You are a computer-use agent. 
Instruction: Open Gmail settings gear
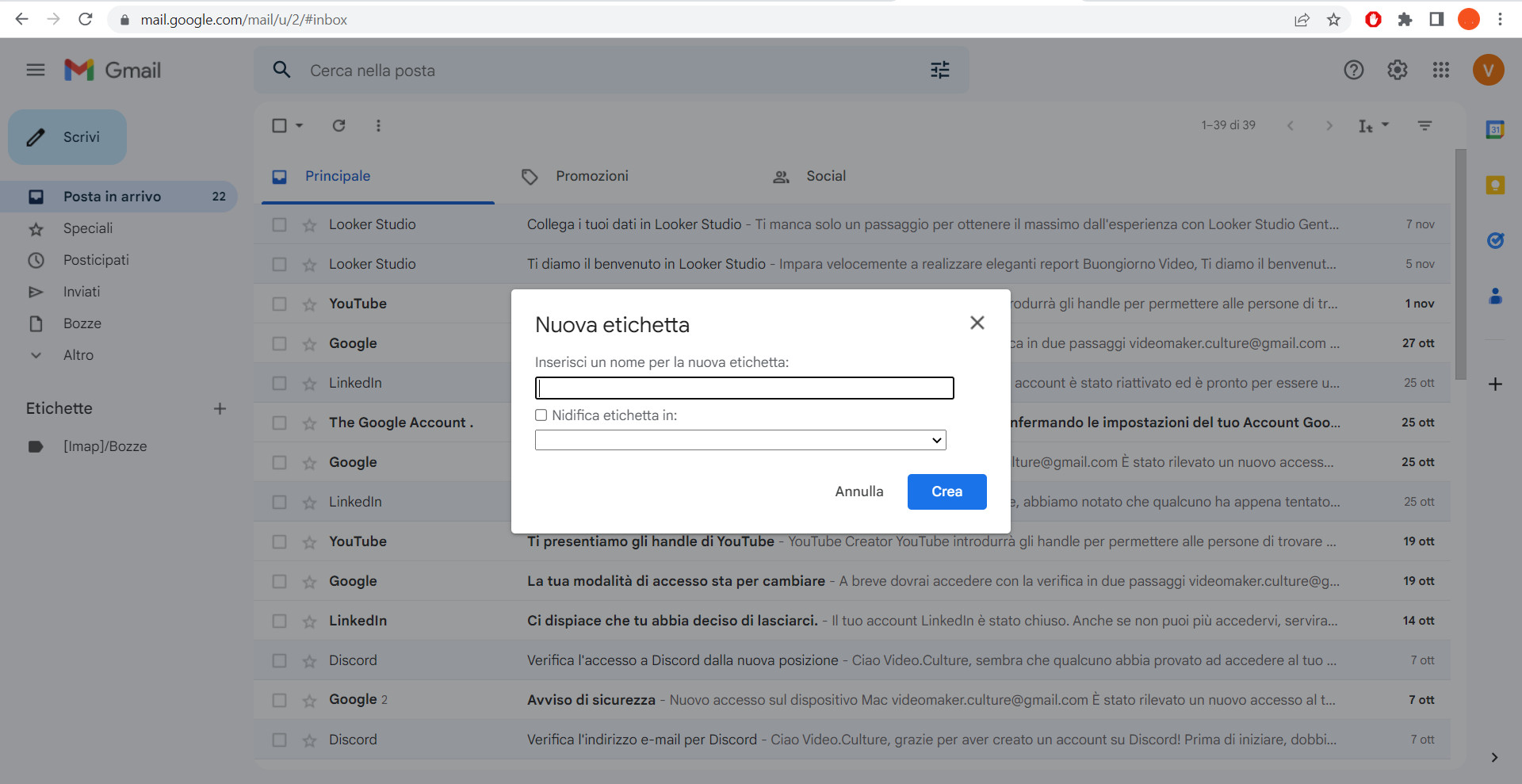(1397, 70)
